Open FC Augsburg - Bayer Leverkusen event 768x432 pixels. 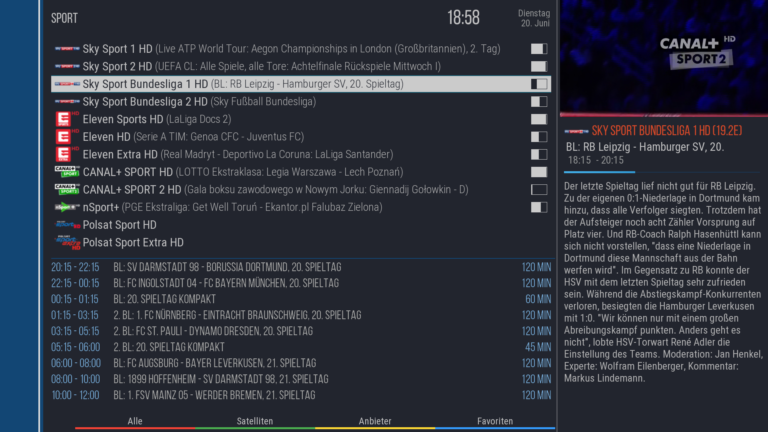301,363
